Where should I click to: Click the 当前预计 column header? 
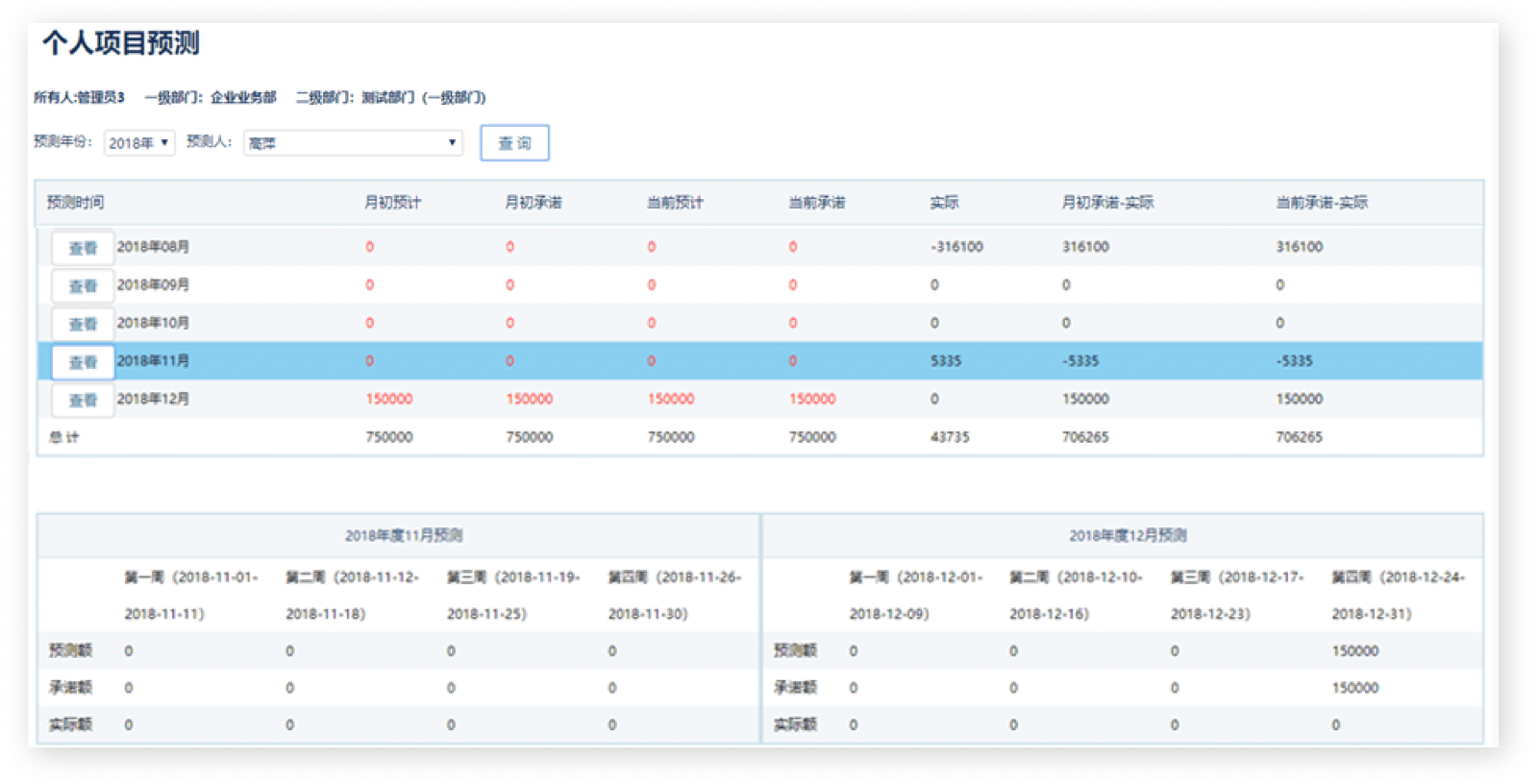675,203
